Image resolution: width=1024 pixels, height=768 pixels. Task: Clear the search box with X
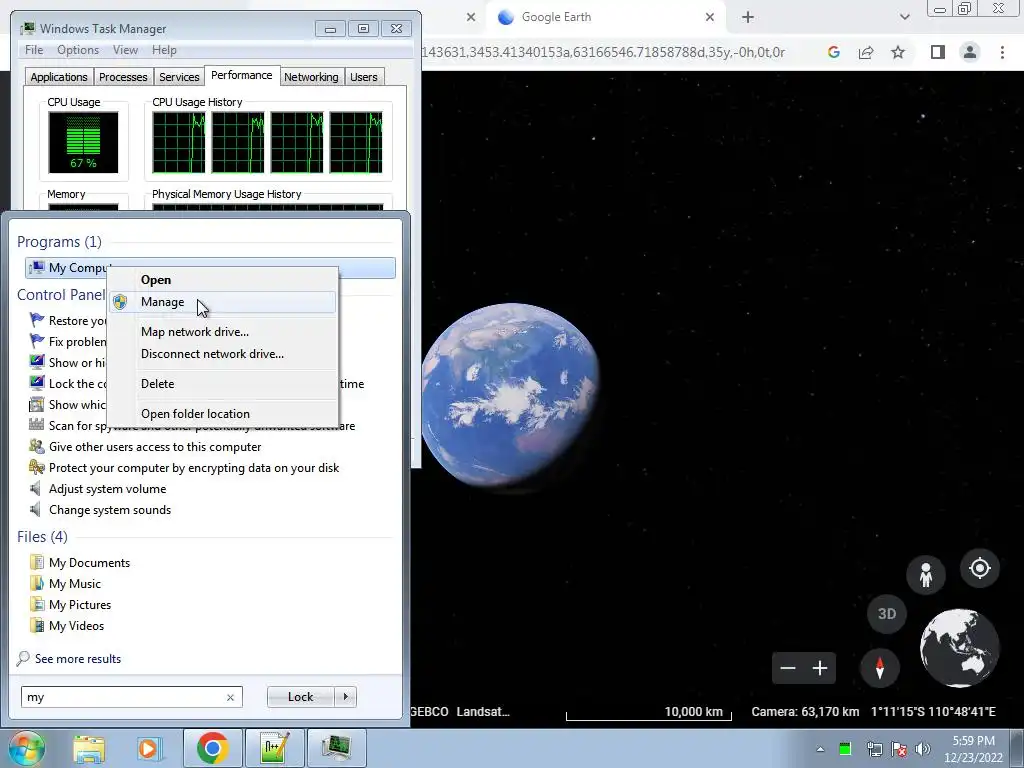[x=231, y=697]
